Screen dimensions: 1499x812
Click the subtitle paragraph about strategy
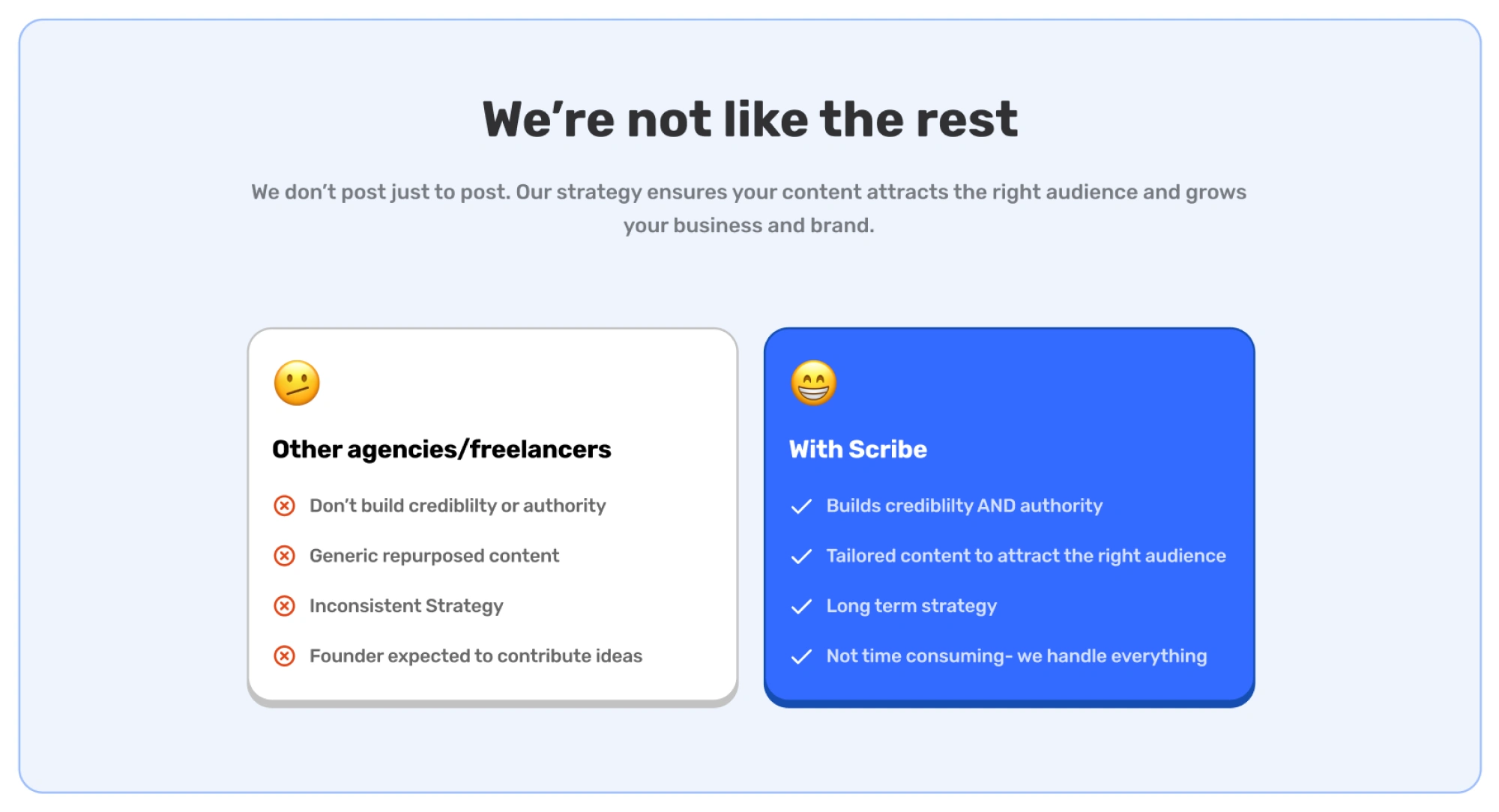tap(749, 208)
